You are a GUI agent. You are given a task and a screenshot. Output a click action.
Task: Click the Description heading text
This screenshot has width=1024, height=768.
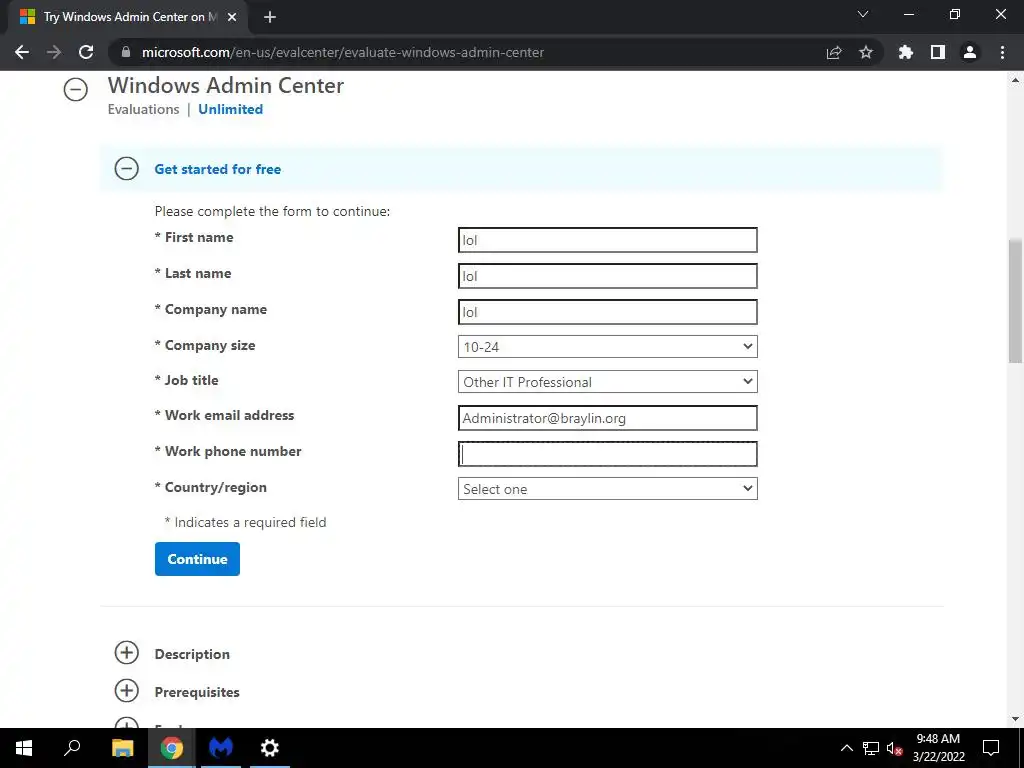coord(192,654)
